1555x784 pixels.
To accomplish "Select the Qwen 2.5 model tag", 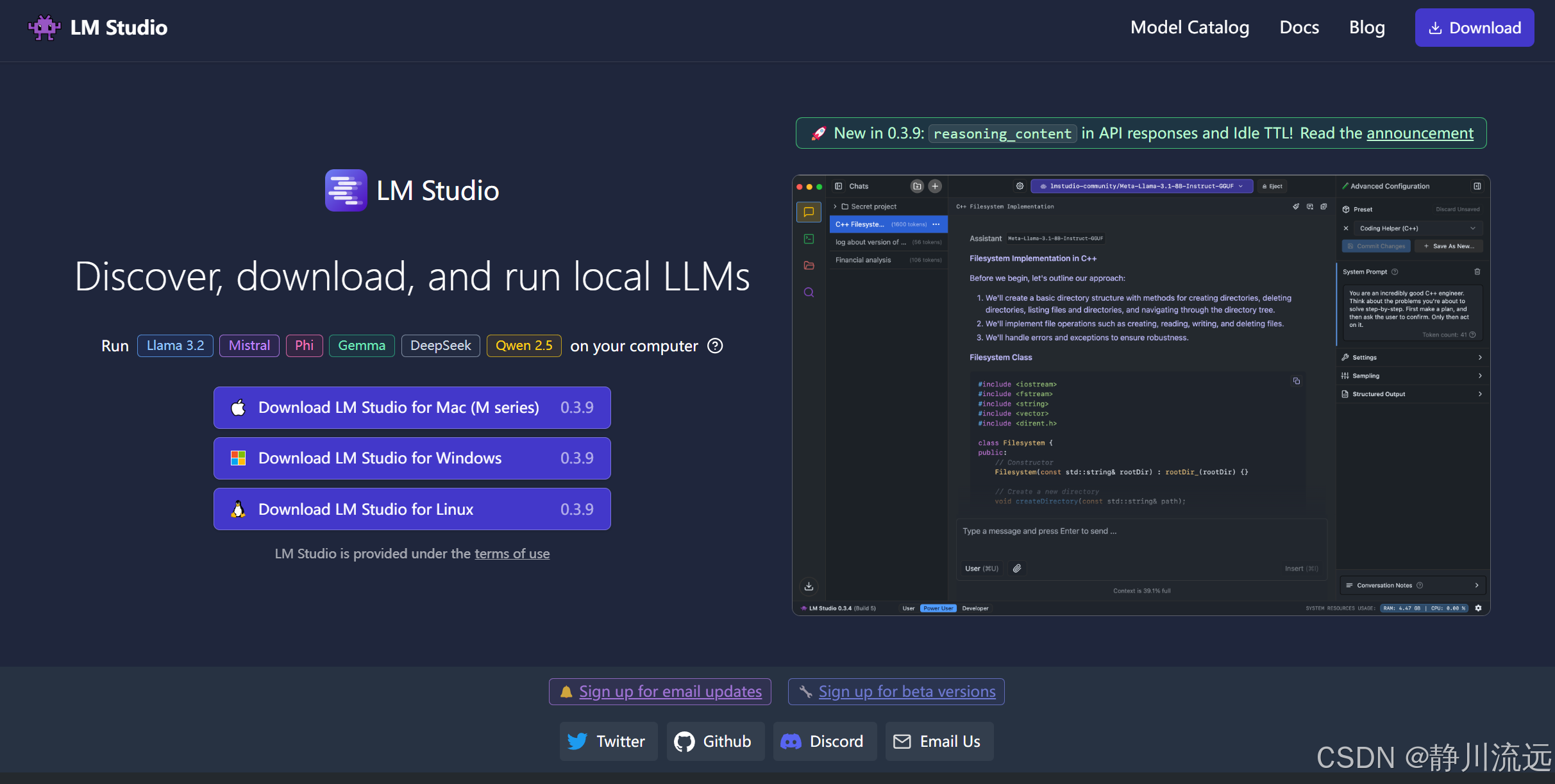I will pos(523,346).
